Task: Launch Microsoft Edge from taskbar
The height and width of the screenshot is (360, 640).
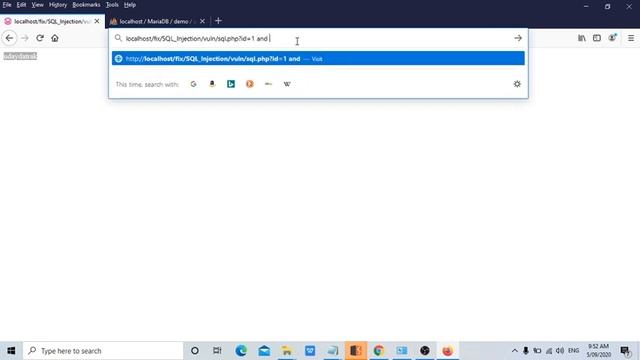Action: point(241,351)
